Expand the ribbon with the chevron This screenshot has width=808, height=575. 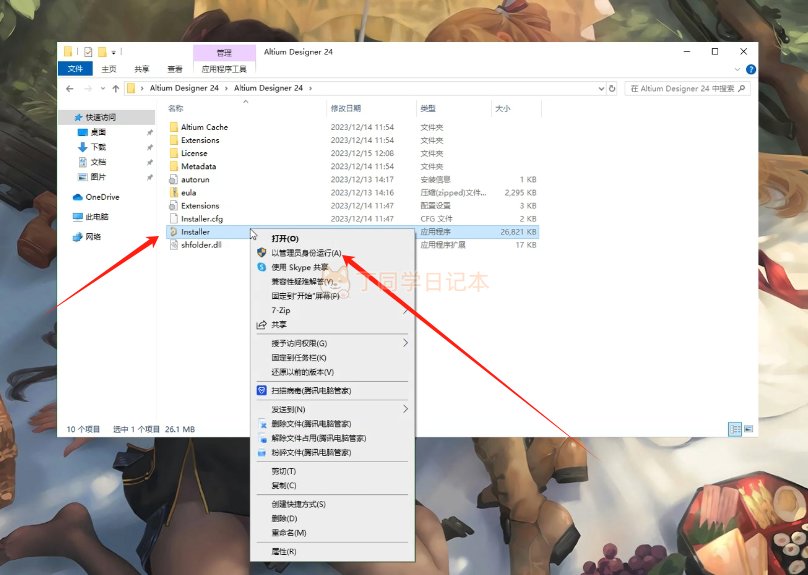click(x=737, y=69)
